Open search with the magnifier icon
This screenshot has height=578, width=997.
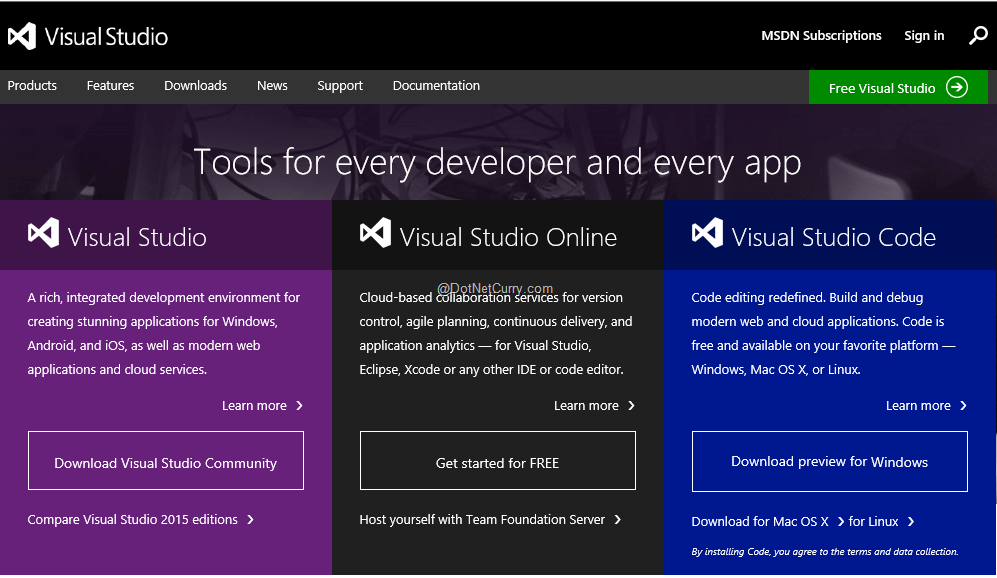[x=978, y=36]
